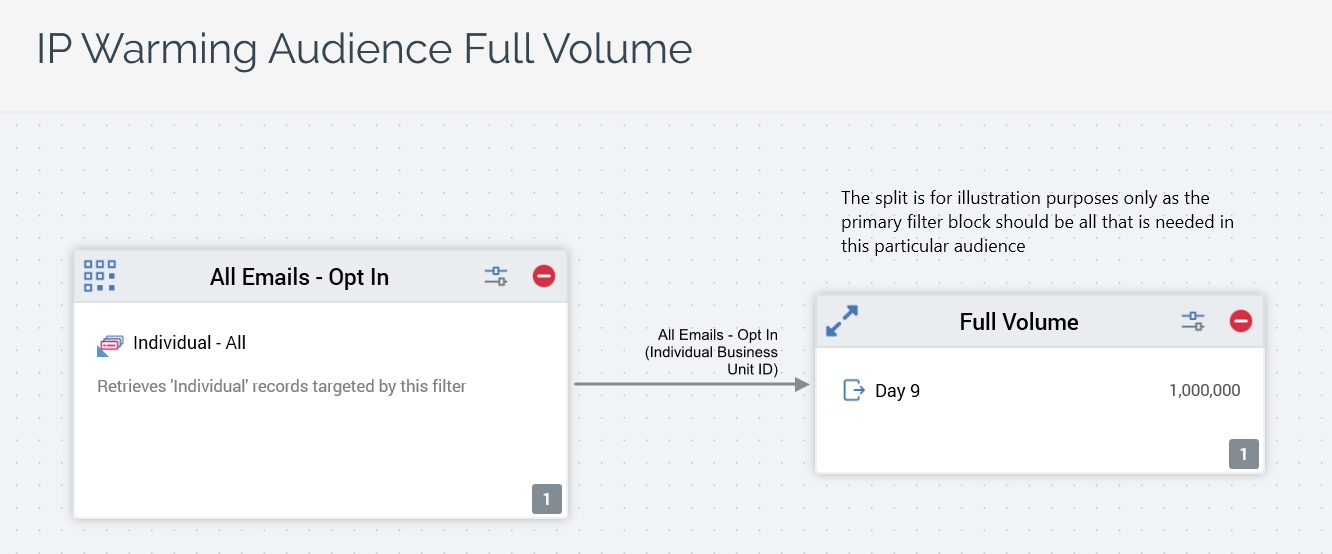Click the Individual - All records icon
Image resolution: width=1332 pixels, height=554 pixels.
click(x=109, y=345)
